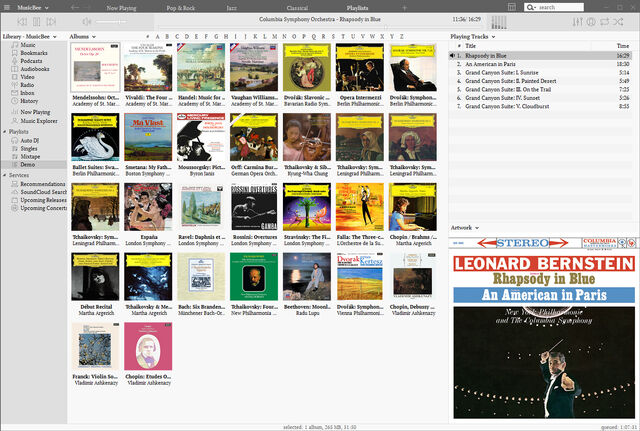The height and width of the screenshot is (431, 640).
Task: Open the MusicBee application dropdown menu
Action: pos(33,7)
